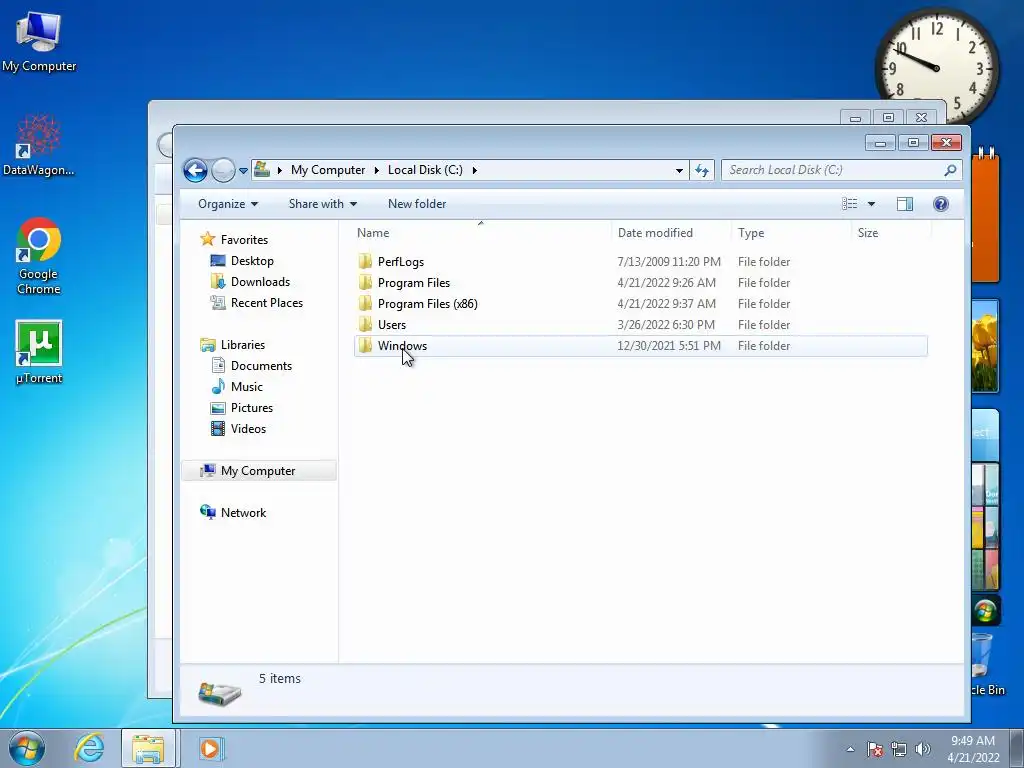
Task: Select the Program Files (x86) folder icon
Action: (365, 304)
